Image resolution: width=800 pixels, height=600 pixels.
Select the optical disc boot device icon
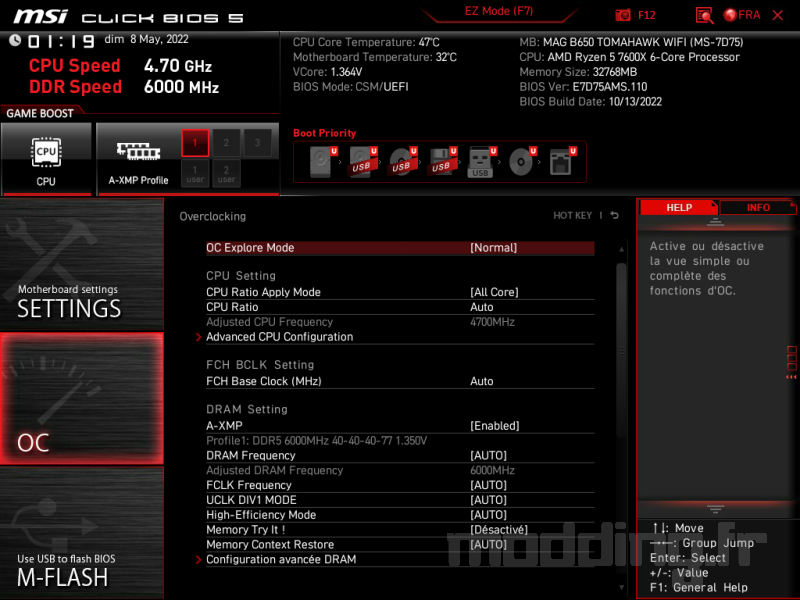coord(521,162)
